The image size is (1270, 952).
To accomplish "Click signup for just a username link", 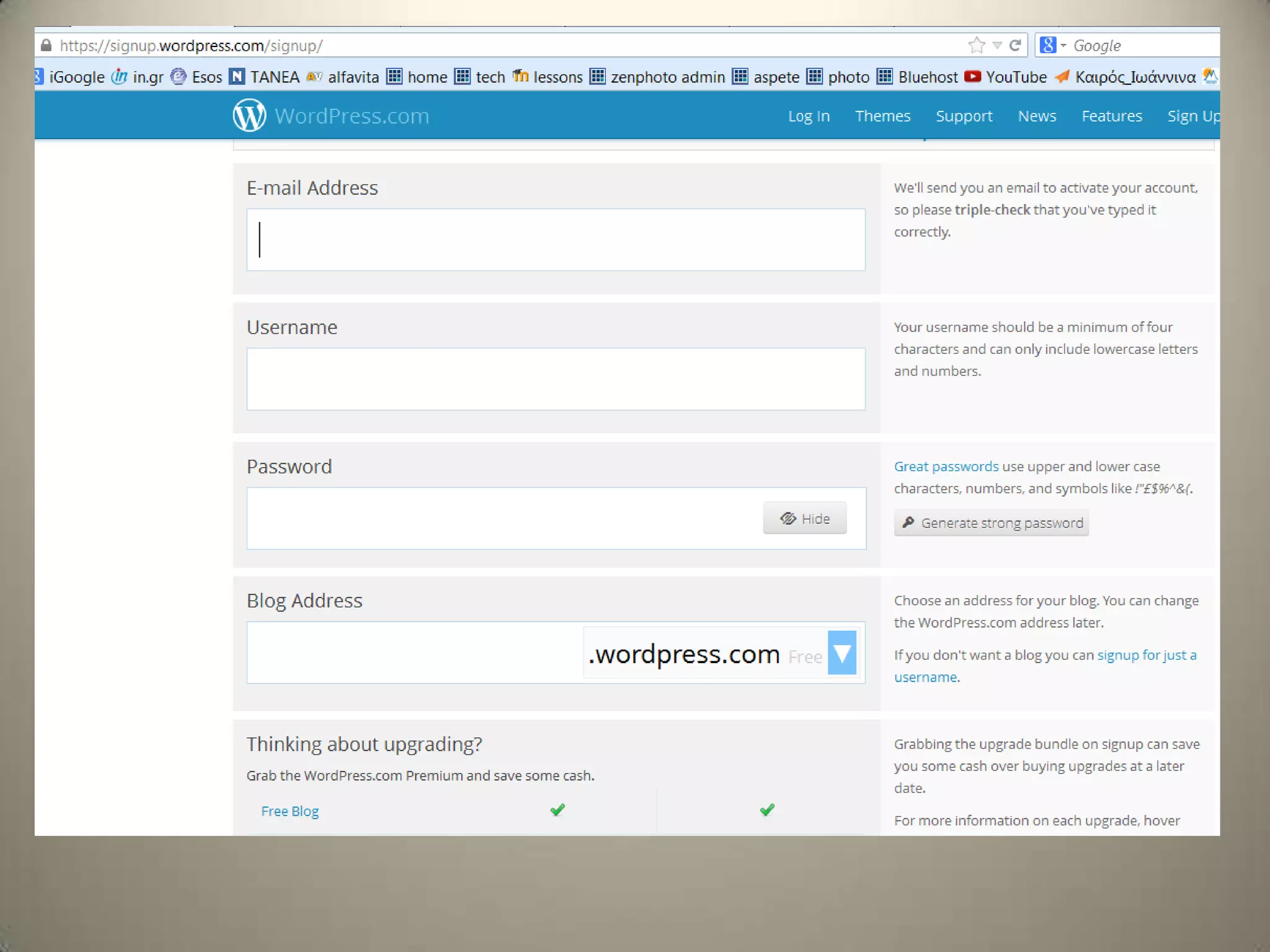I will point(1146,655).
